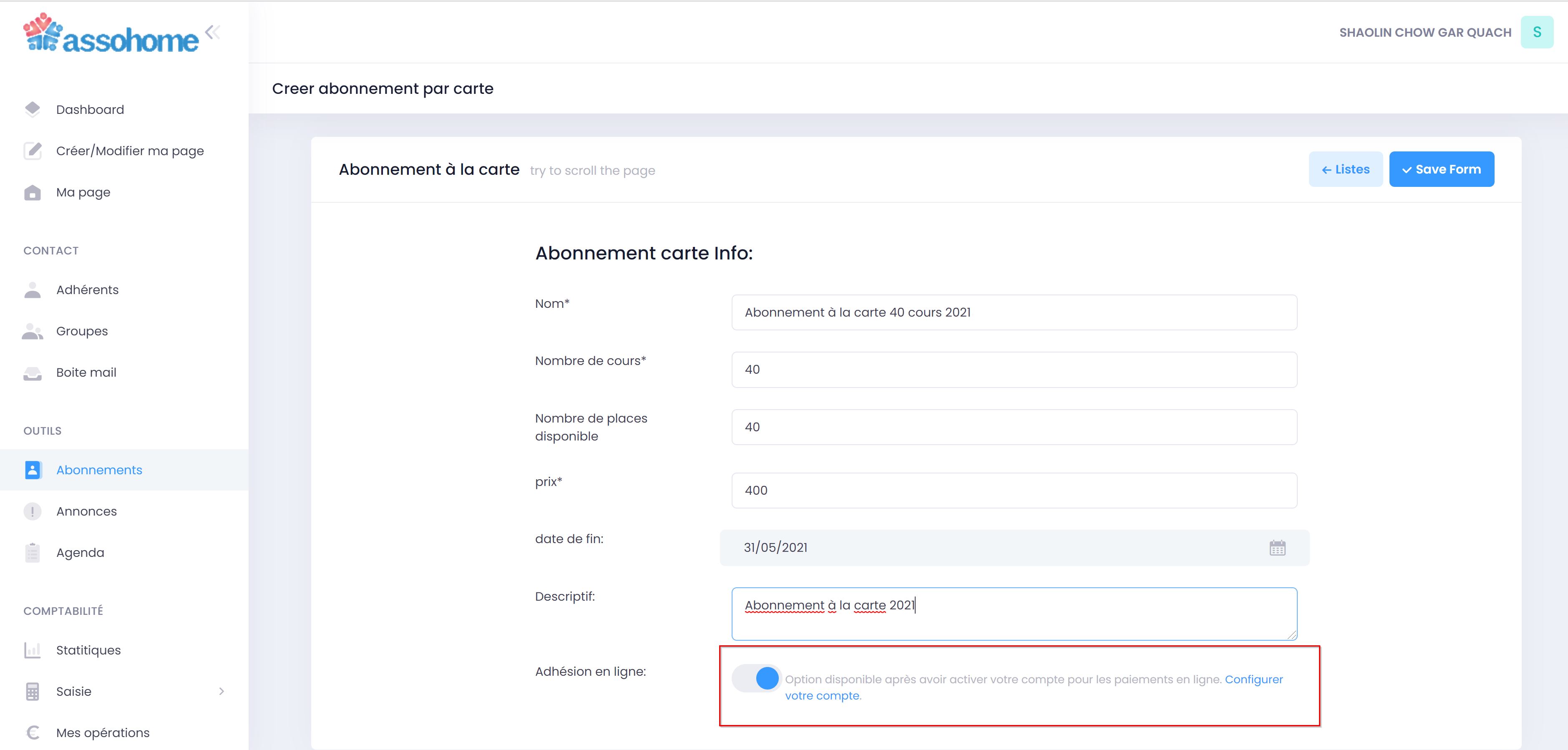Click the Adhérents person icon

pos(32,290)
